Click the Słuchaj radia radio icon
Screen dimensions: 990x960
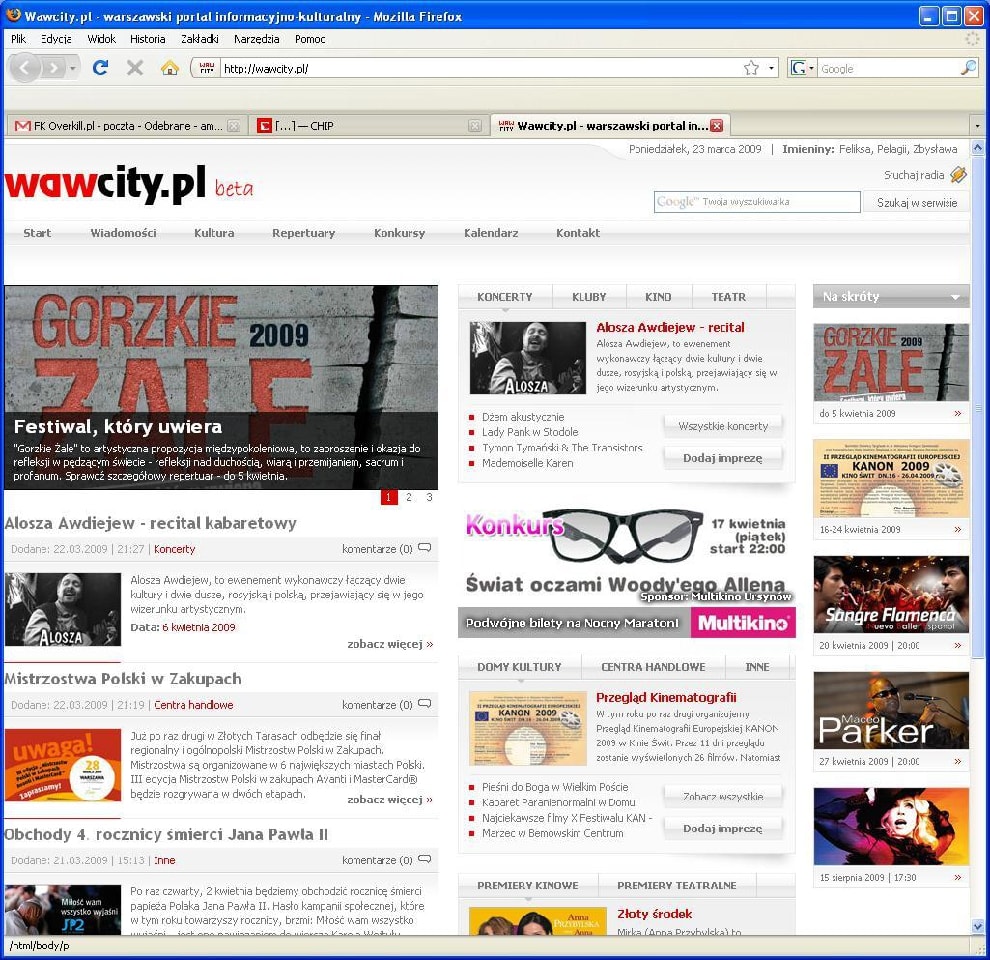click(958, 174)
